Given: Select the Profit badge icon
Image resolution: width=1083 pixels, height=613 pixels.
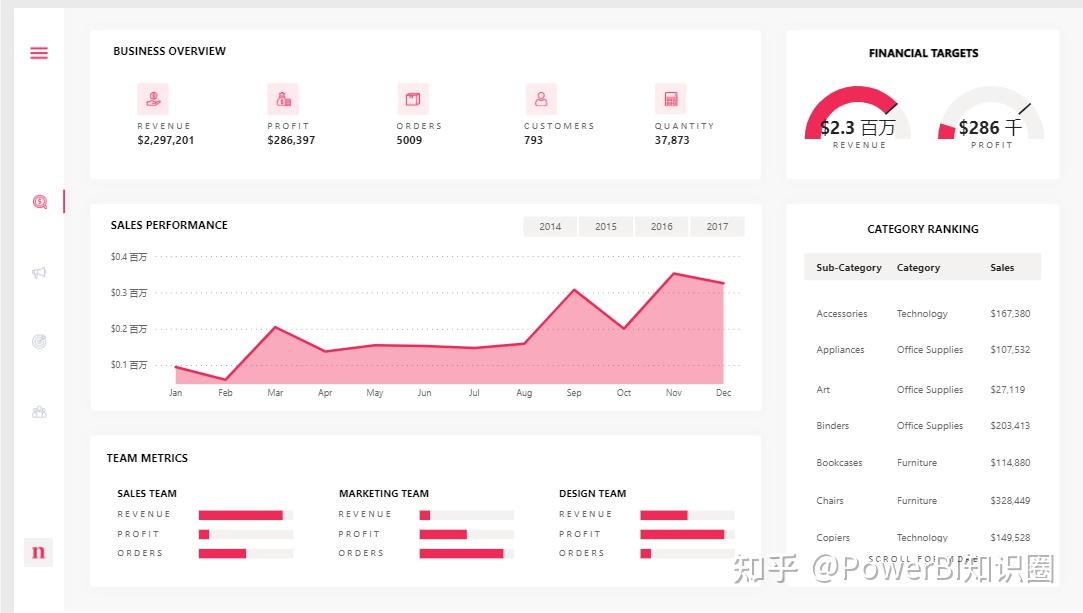Looking at the screenshot, I should pos(281,97).
